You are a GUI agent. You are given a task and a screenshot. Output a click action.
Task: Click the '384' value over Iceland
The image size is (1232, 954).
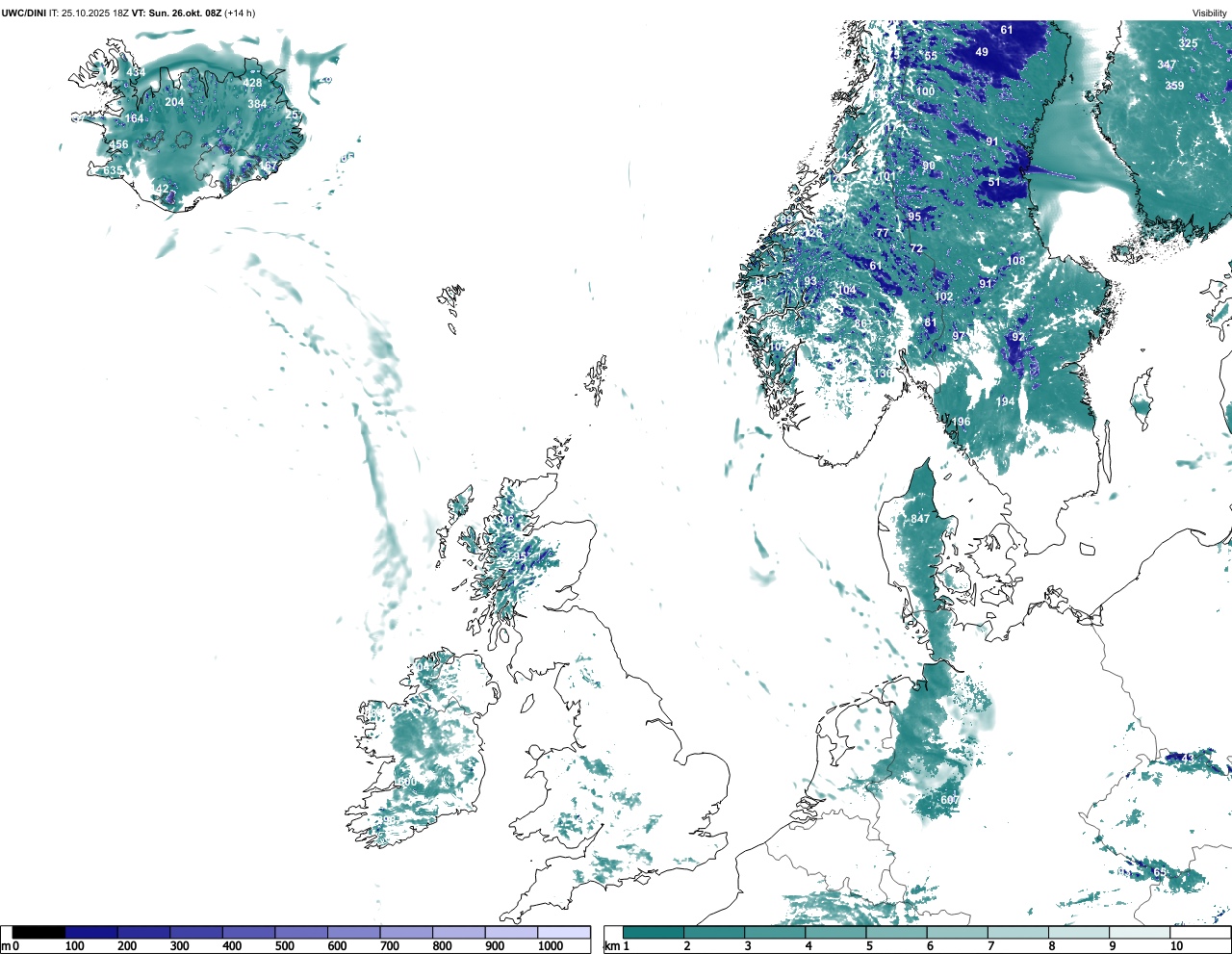pyautogui.click(x=257, y=104)
